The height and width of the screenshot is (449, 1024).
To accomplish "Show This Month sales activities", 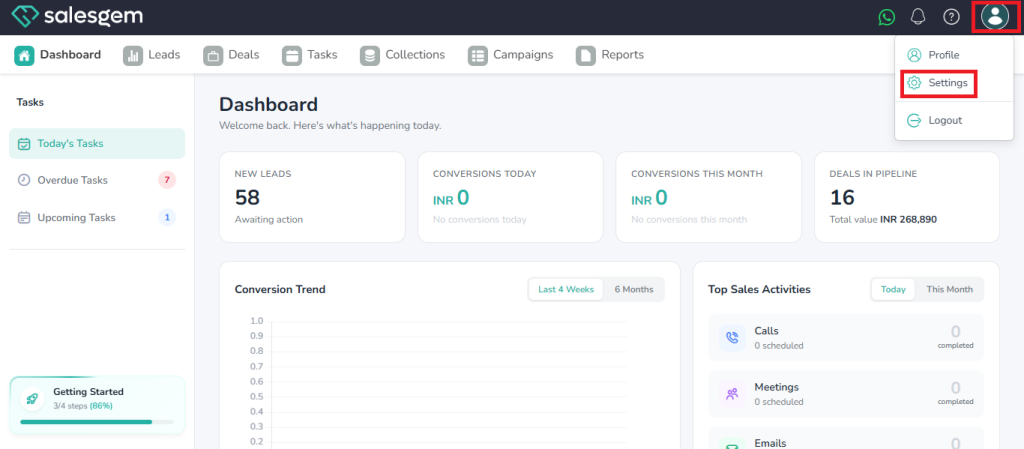I will 950,289.
